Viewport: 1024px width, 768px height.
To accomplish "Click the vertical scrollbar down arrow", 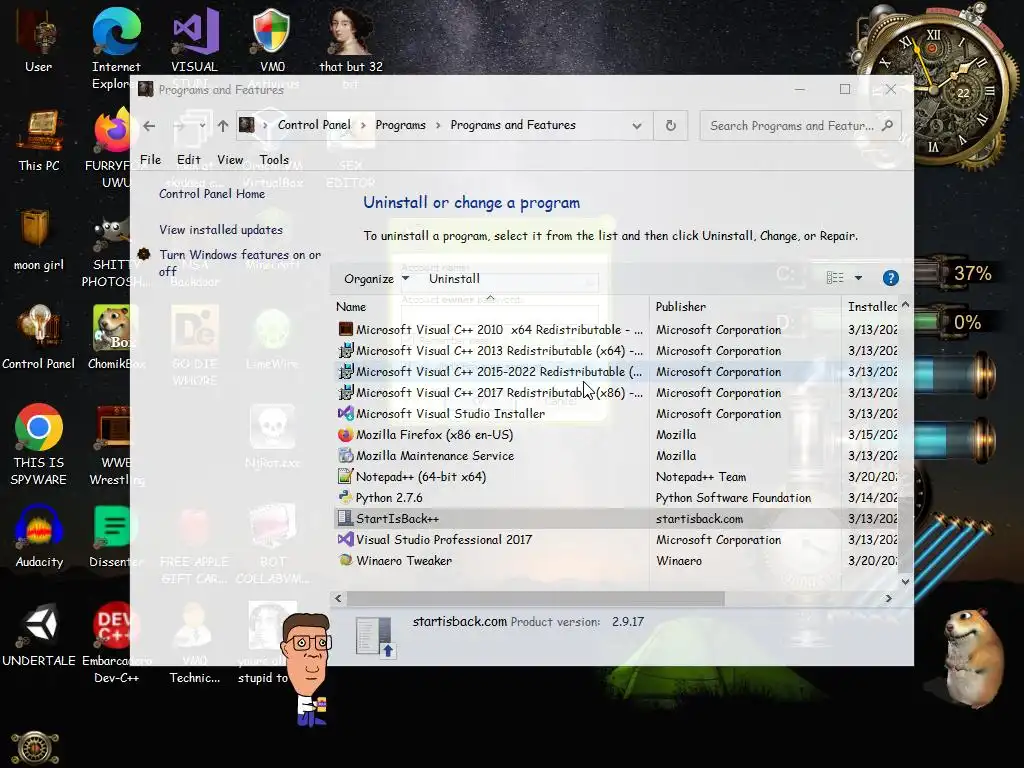I will point(905,581).
